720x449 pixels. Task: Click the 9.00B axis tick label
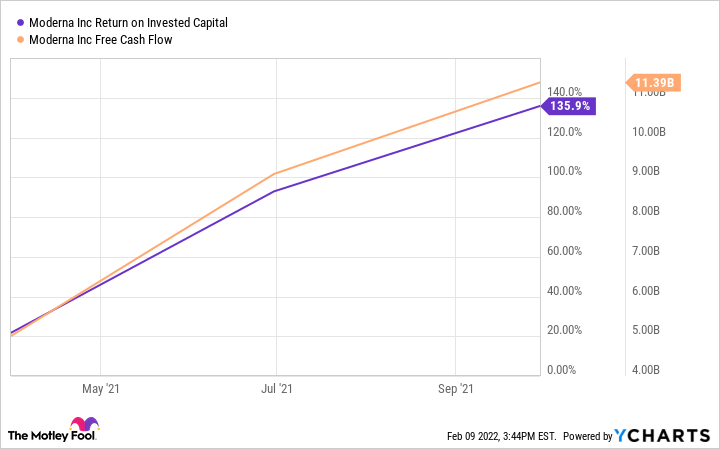click(x=645, y=171)
